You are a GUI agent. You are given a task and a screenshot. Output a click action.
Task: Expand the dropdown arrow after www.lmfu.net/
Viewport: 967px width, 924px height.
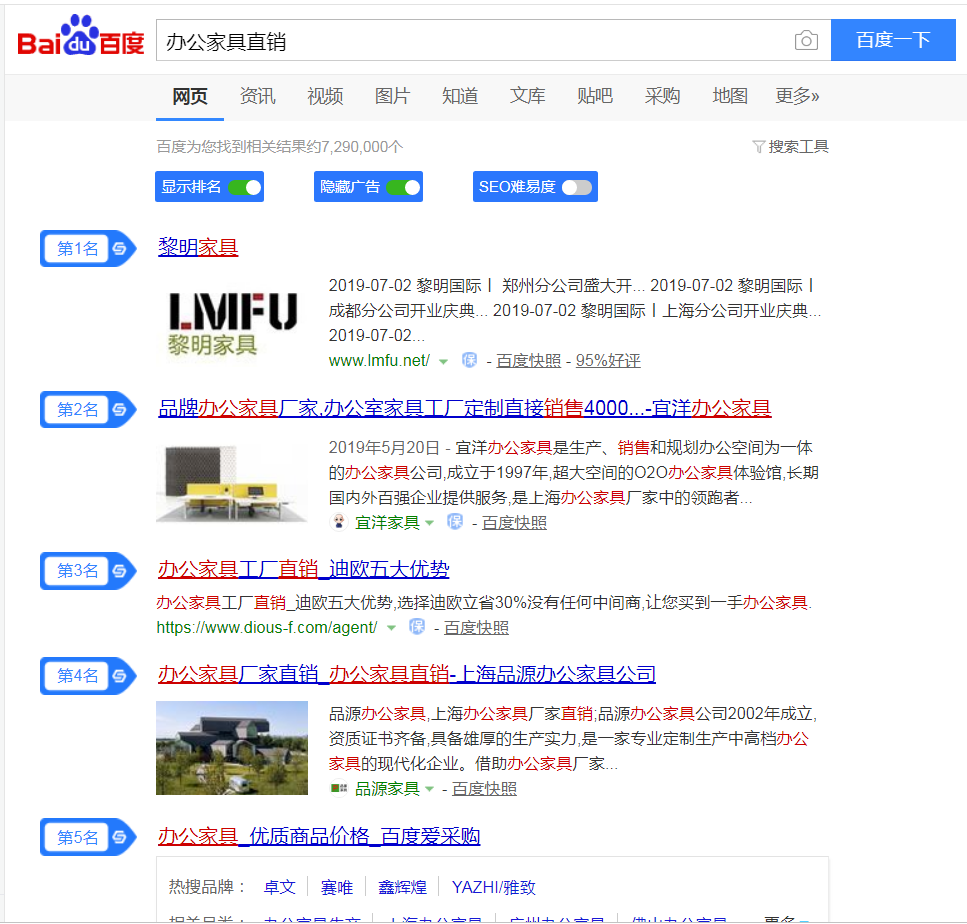coord(443,361)
